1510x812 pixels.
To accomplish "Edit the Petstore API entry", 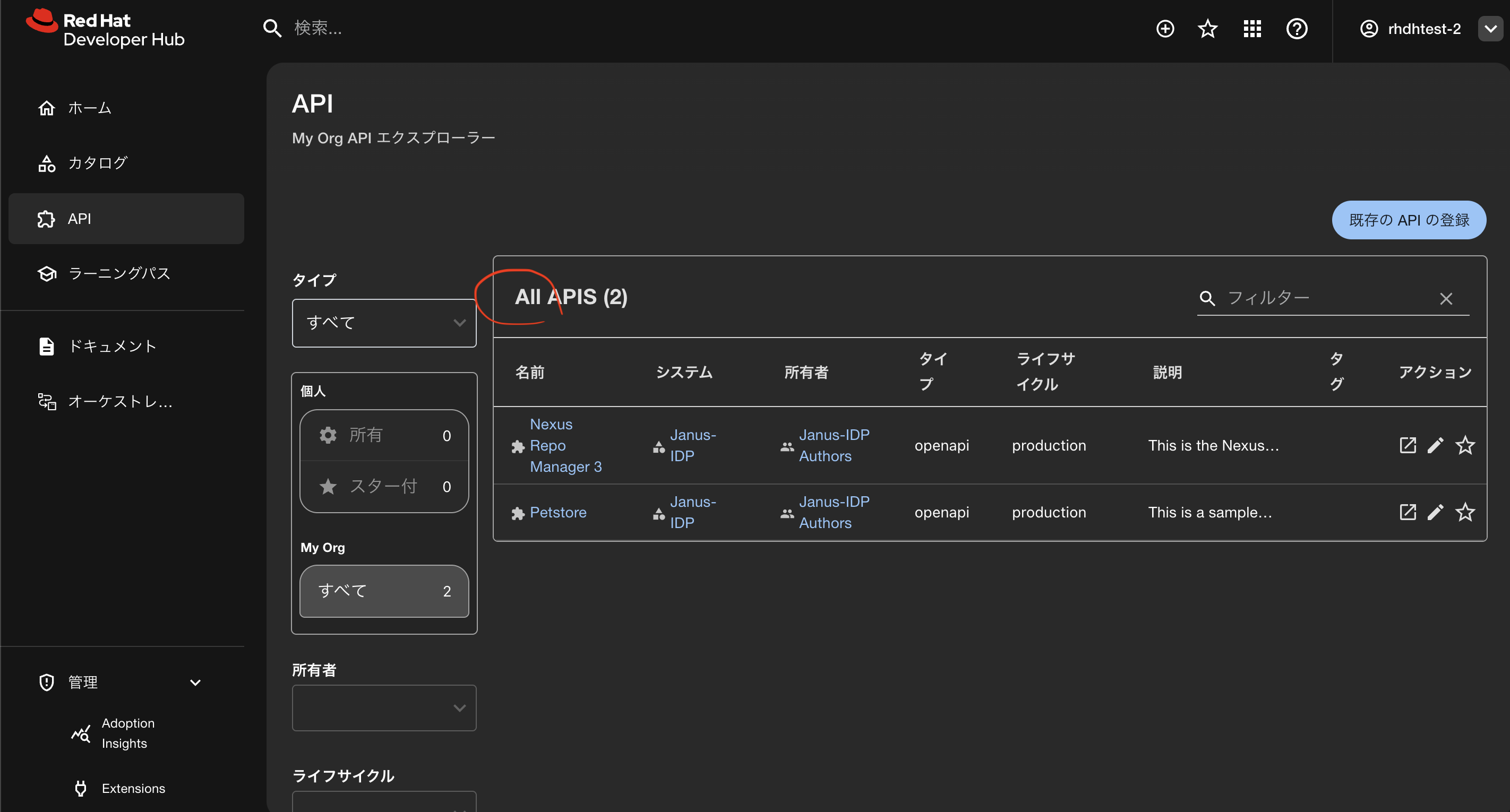I will (1436, 512).
